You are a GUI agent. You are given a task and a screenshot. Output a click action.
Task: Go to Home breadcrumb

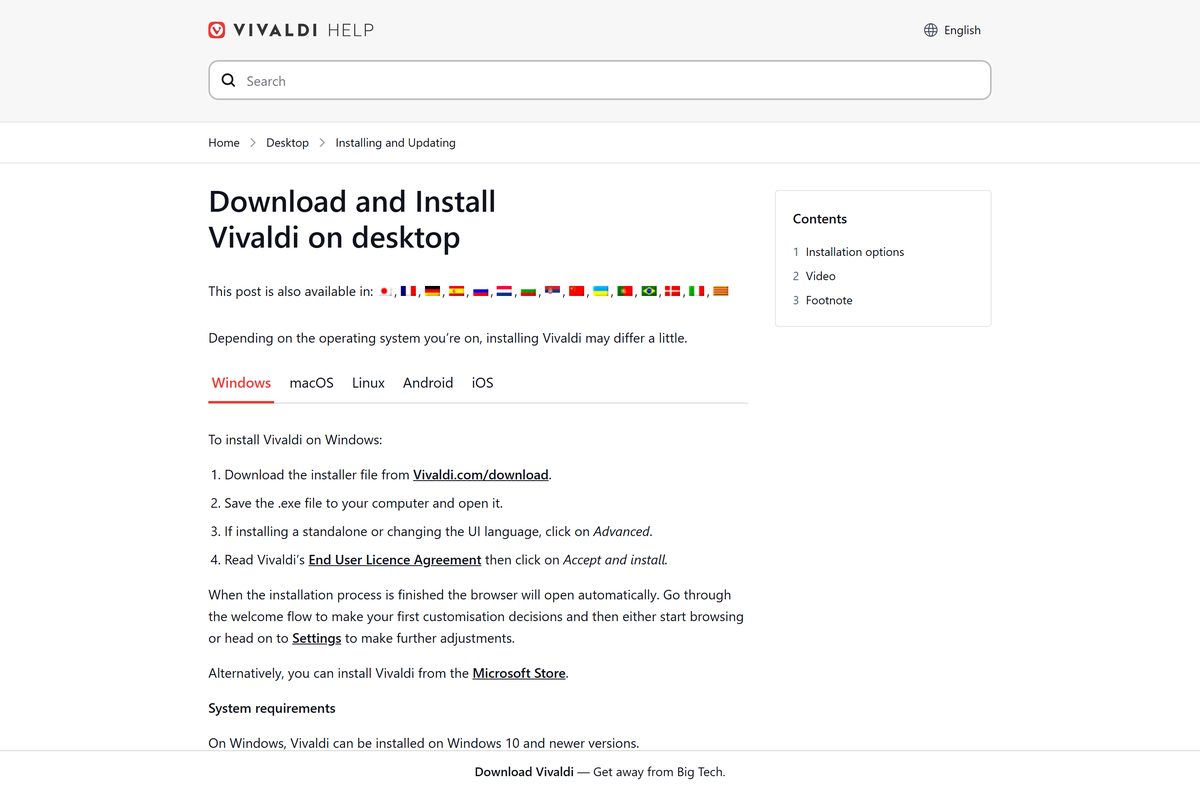pyautogui.click(x=224, y=143)
